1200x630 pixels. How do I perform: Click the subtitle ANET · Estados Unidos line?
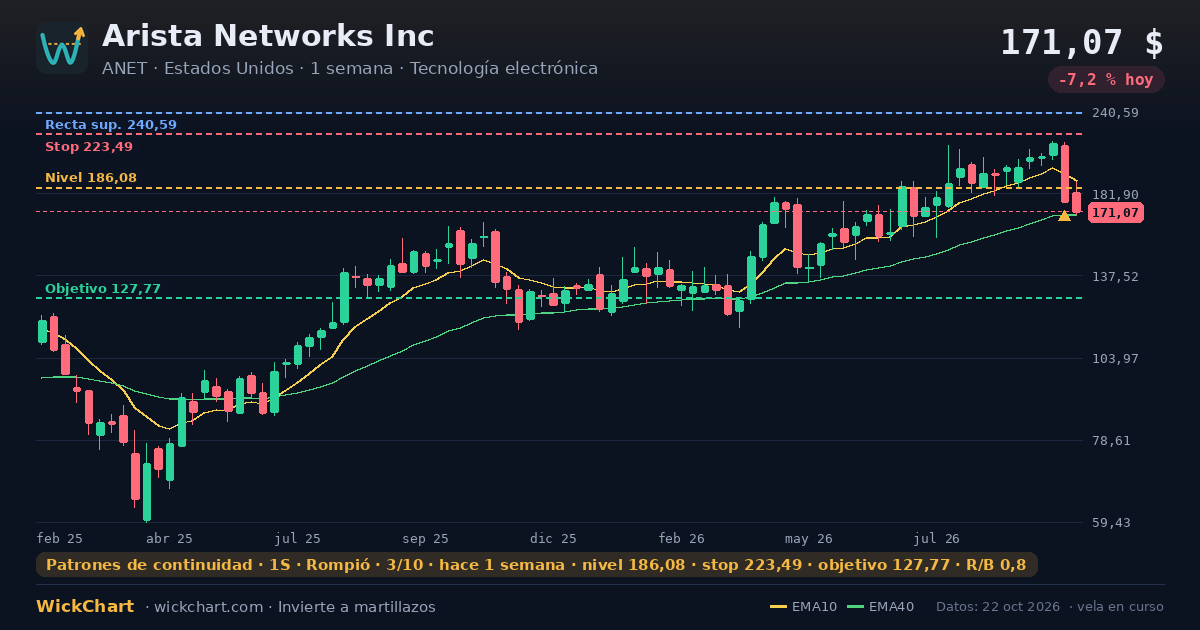click(x=350, y=69)
